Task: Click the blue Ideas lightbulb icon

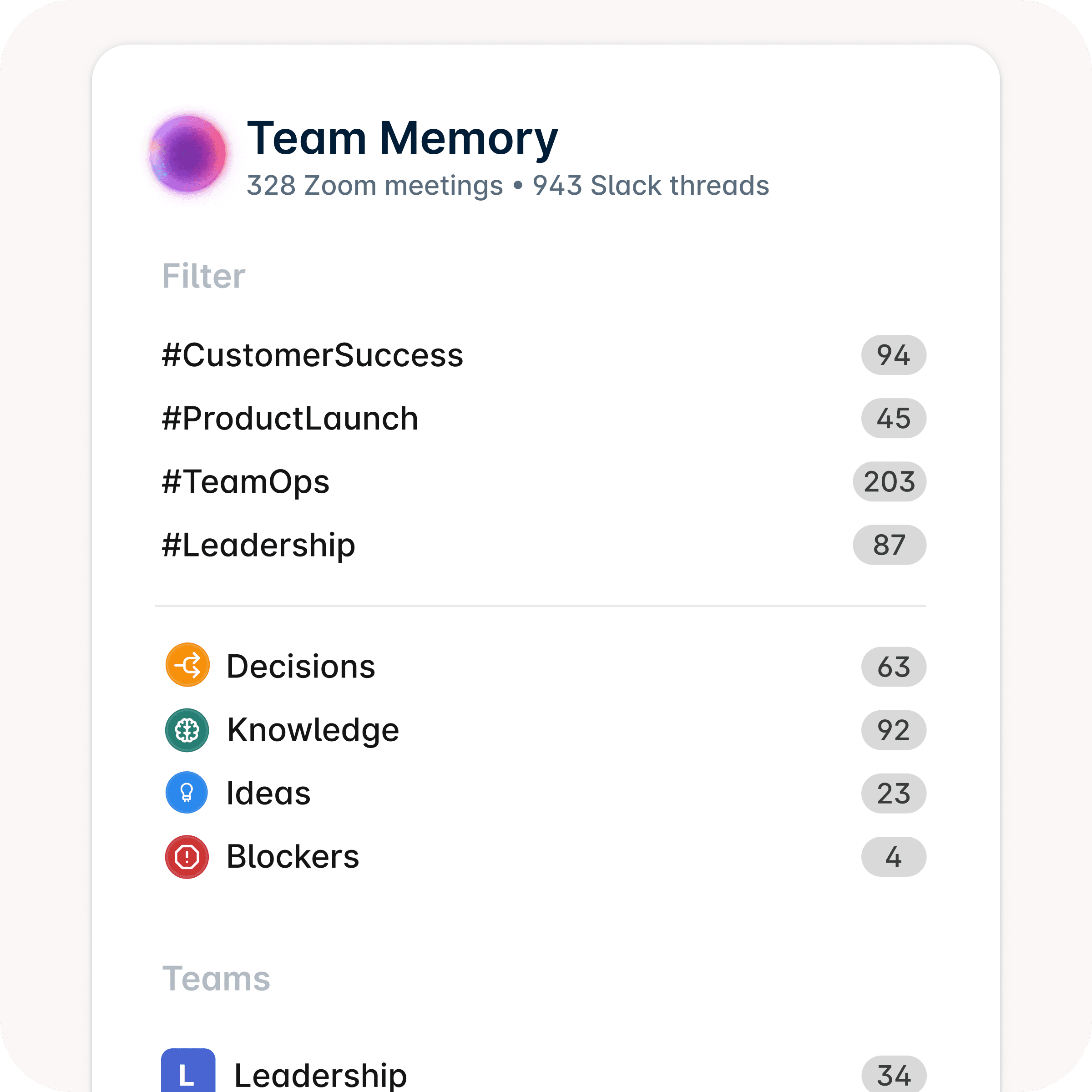Action: (x=187, y=793)
